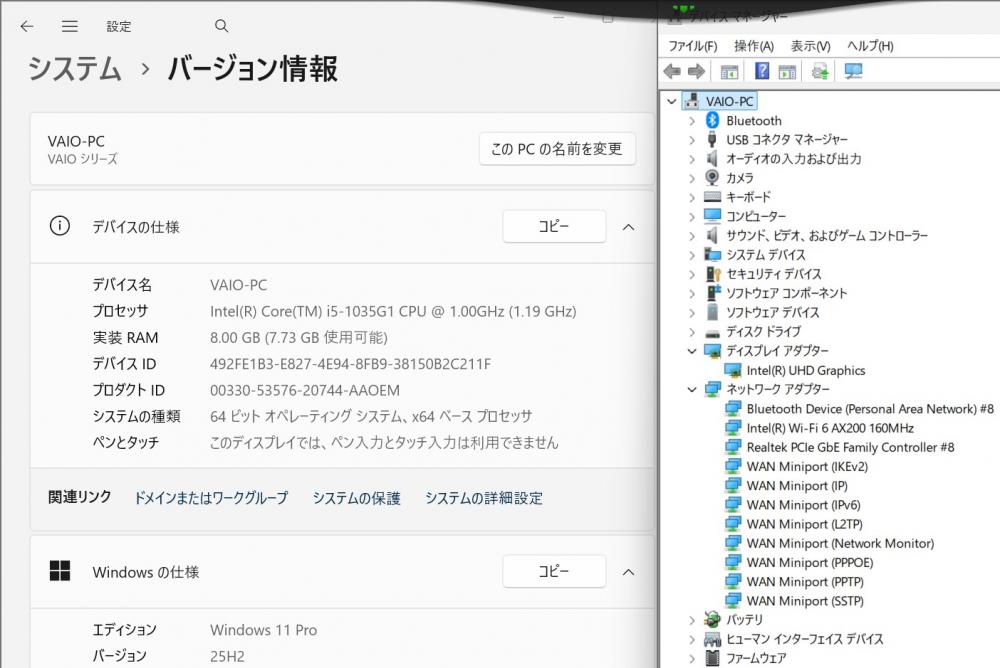
Task: Click the keyboard (キーボード) category icon
Action: click(712, 197)
